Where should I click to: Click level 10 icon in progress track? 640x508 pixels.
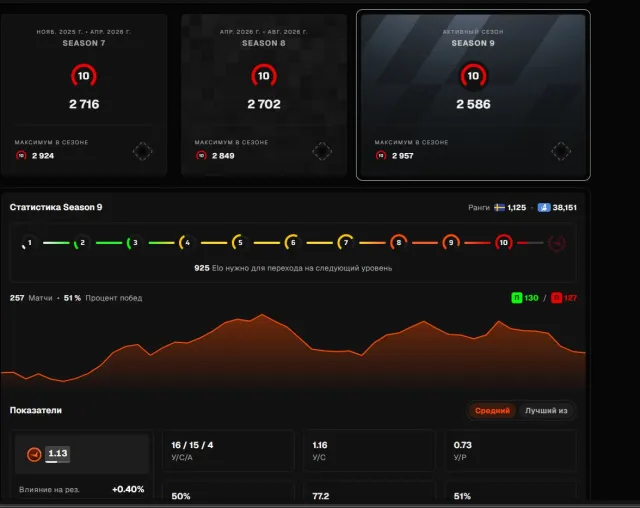click(504, 243)
